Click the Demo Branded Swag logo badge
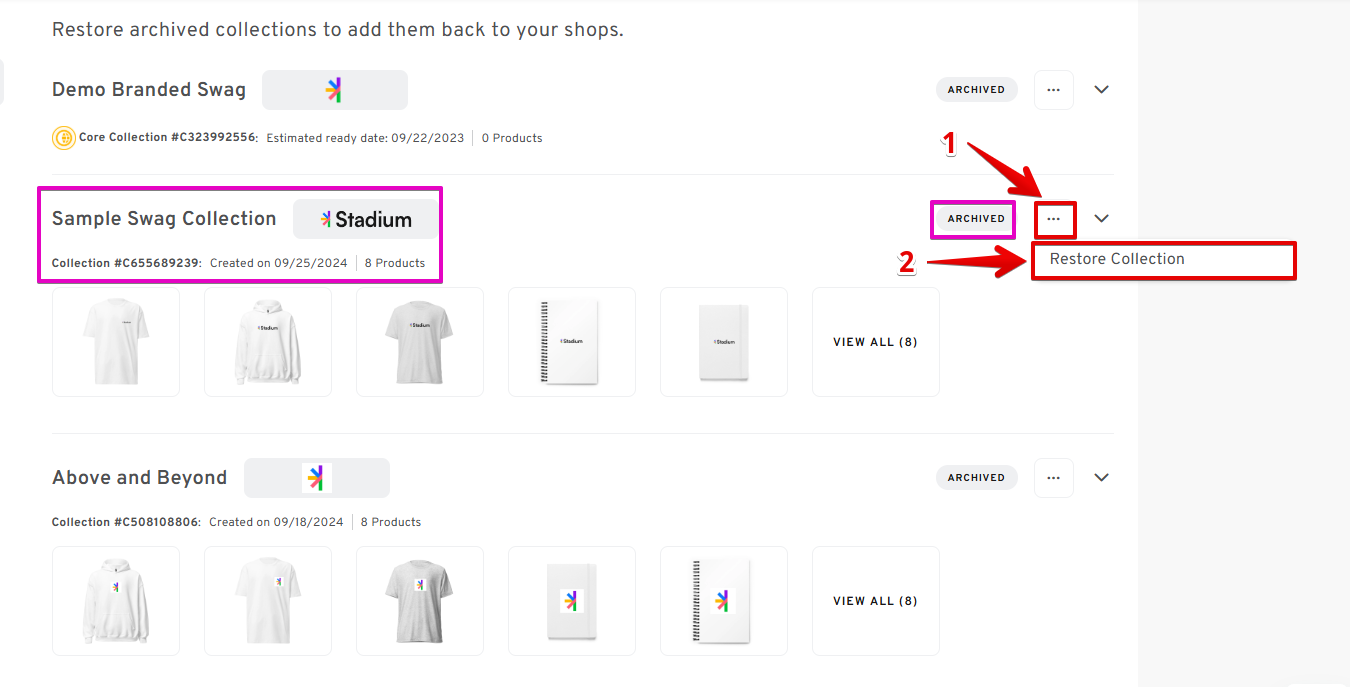1350x687 pixels. (334, 90)
